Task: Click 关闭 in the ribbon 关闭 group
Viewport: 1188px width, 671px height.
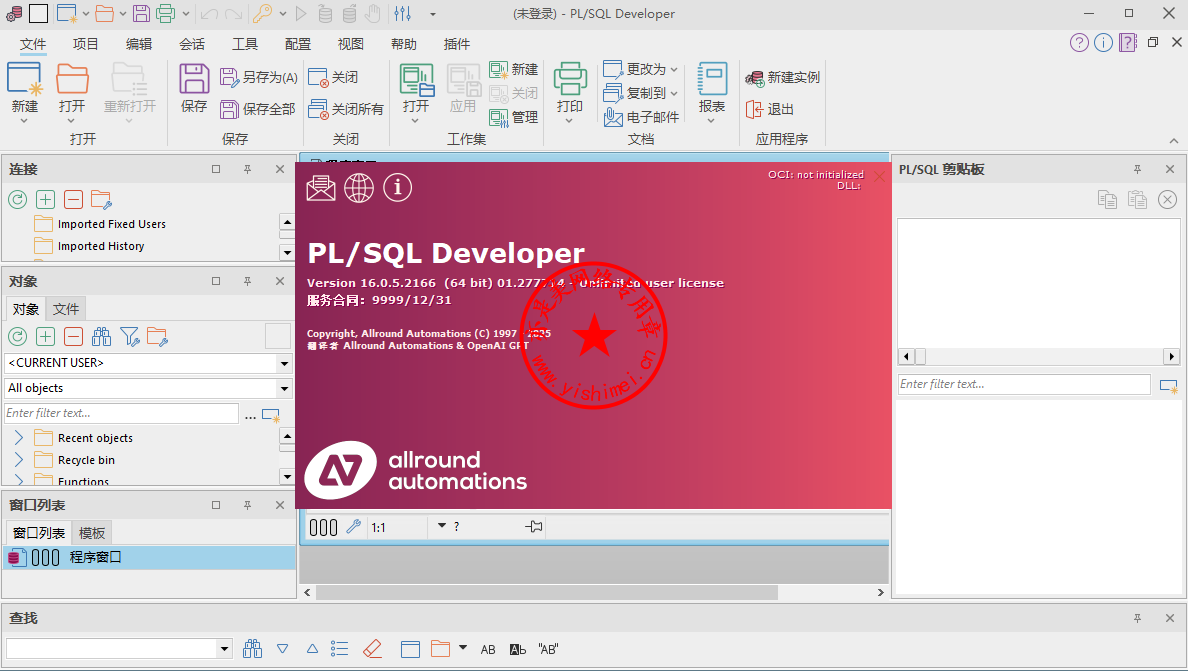Action: point(333,77)
